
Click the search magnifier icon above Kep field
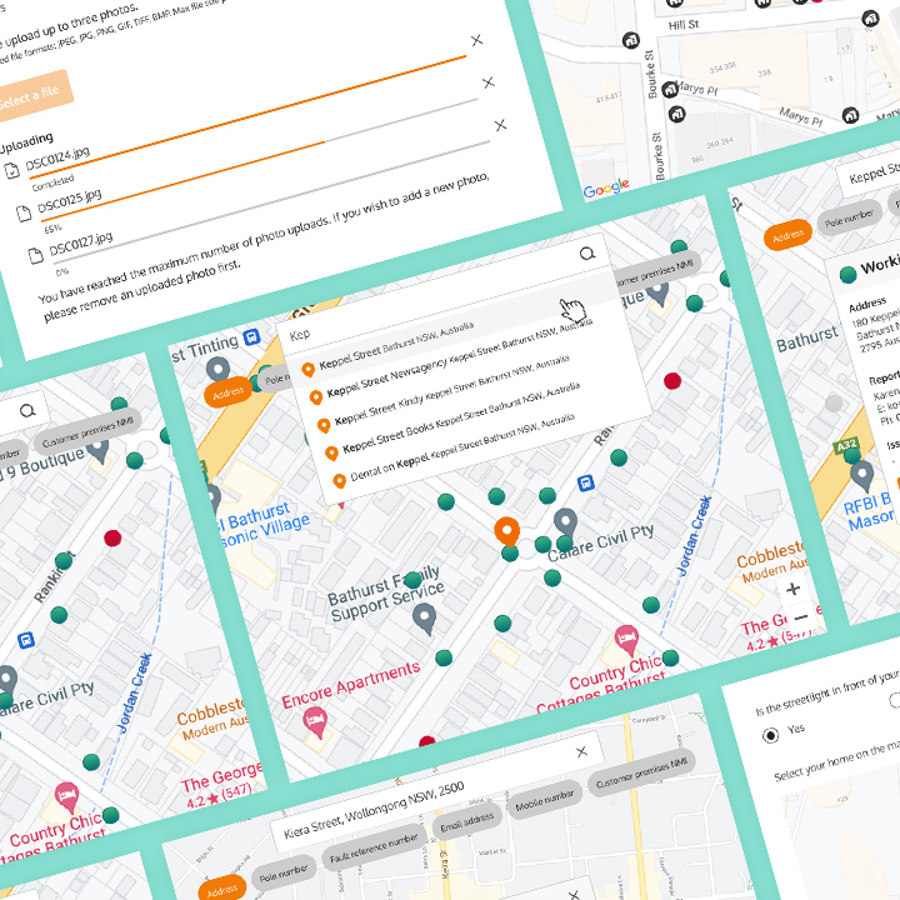coord(587,253)
